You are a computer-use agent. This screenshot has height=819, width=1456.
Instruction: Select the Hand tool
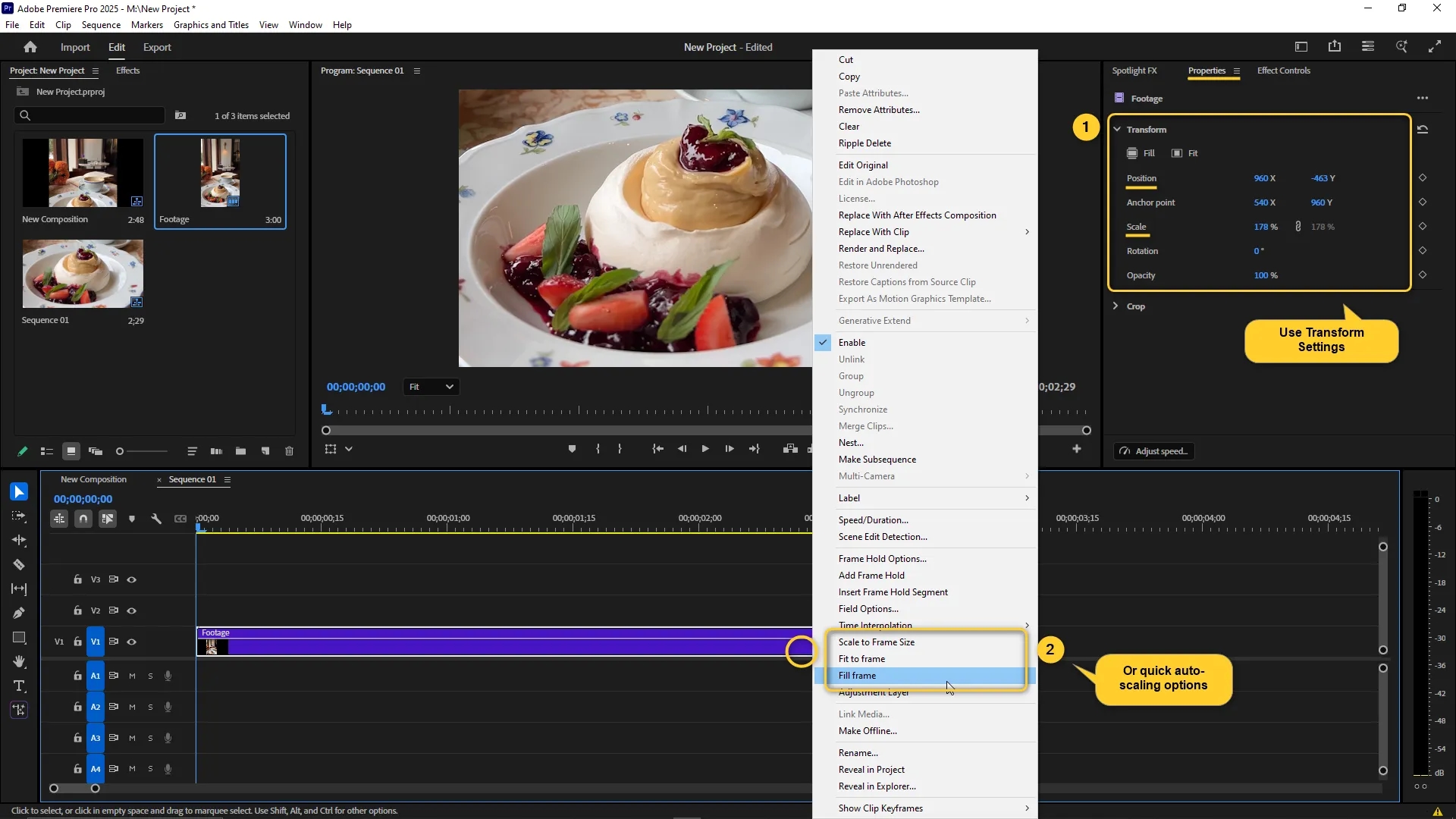pos(19,662)
